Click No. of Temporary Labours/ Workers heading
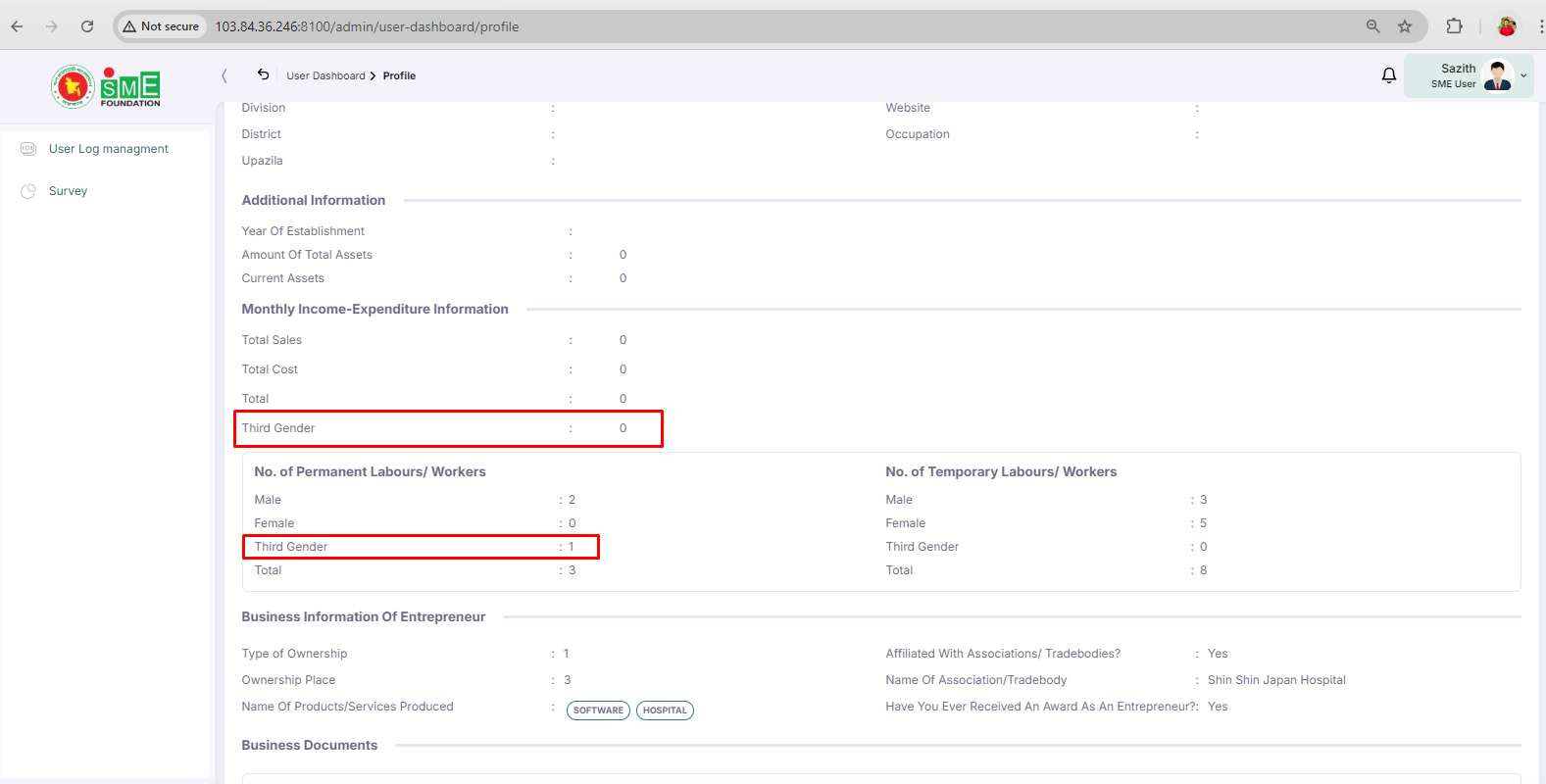The width and height of the screenshot is (1546, 784). pos(1001,471)
